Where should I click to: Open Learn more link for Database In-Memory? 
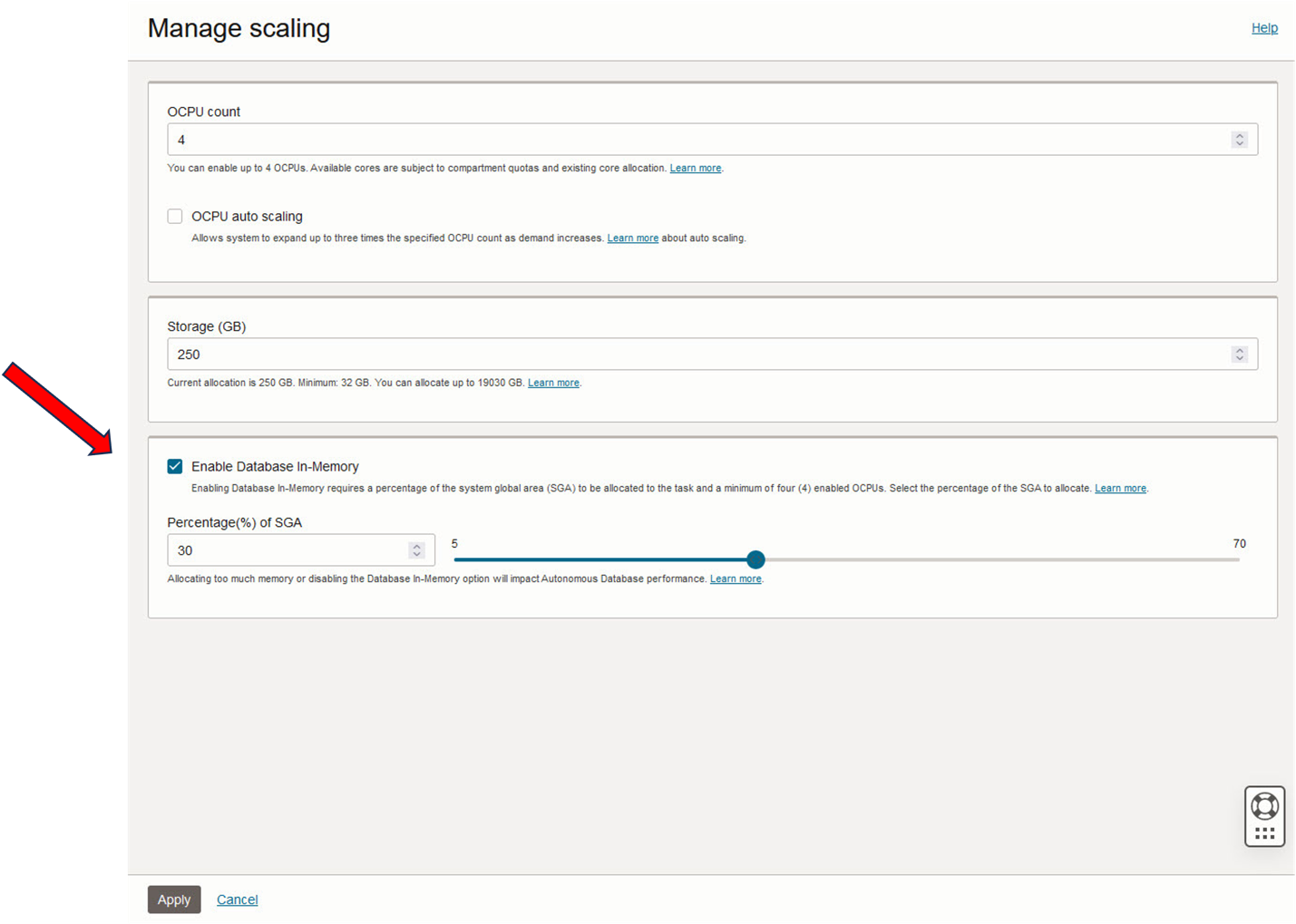pyautogui.click(x=1120, y=489)
